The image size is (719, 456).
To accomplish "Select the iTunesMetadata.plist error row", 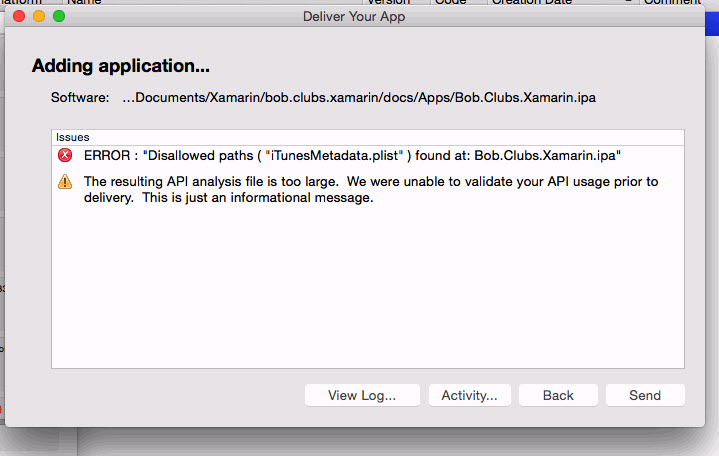I will (x=368, y=156).
